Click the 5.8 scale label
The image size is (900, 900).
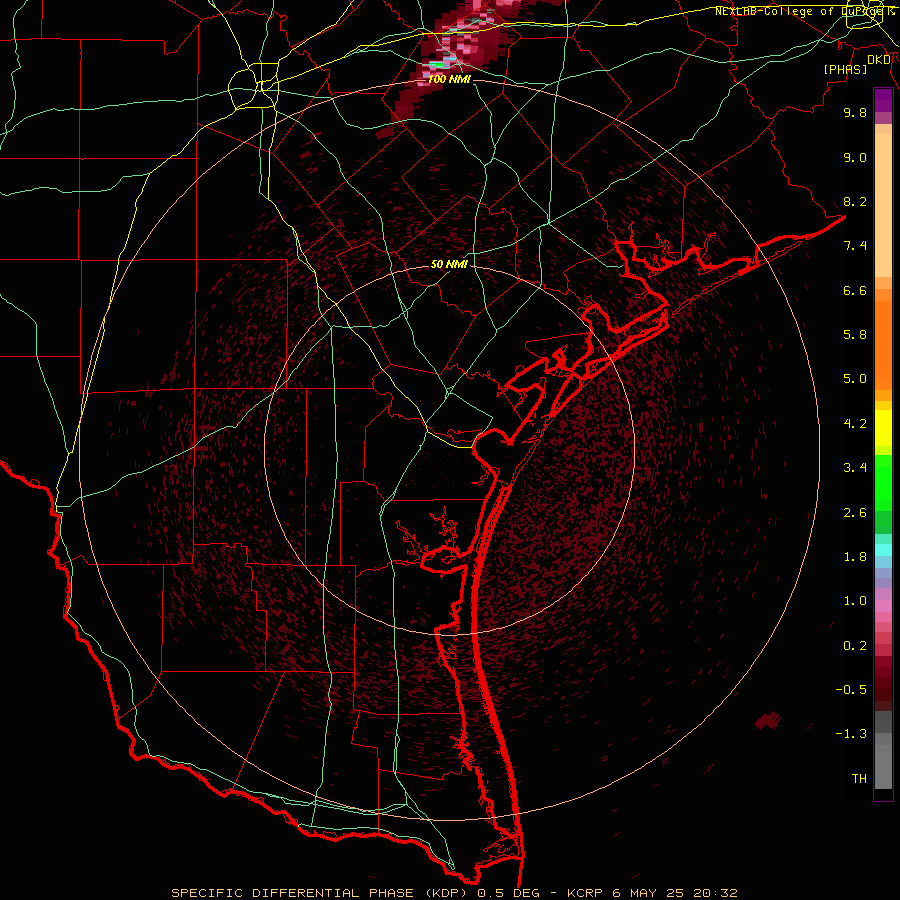(x=855, y=335)
